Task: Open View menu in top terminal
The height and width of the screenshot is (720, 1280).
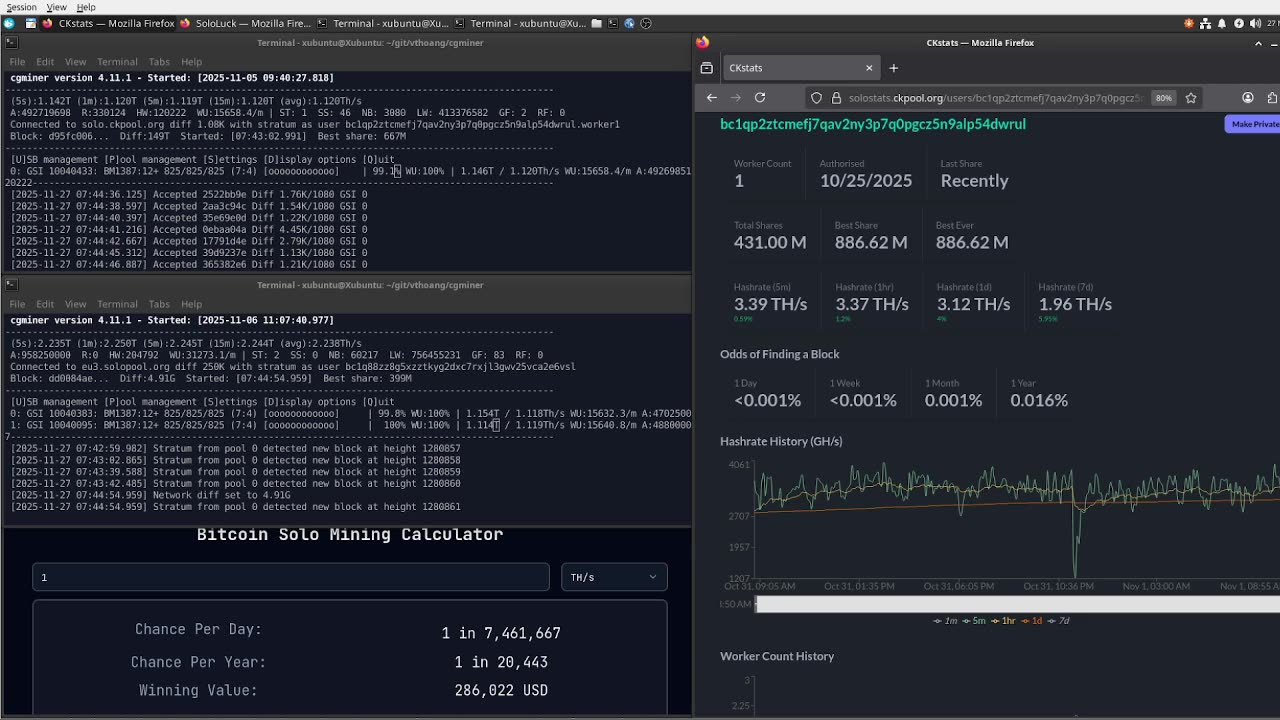Action: (75, 62)
